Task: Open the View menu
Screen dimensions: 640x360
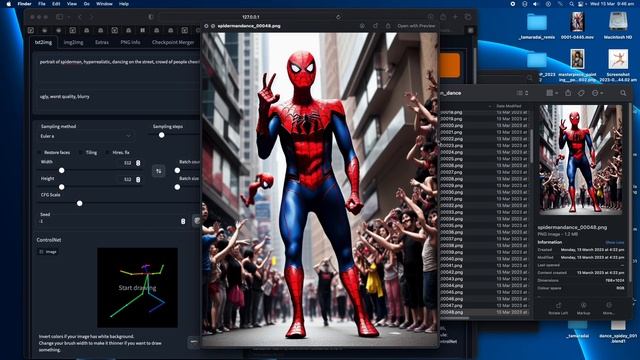Action: [71, 4]
